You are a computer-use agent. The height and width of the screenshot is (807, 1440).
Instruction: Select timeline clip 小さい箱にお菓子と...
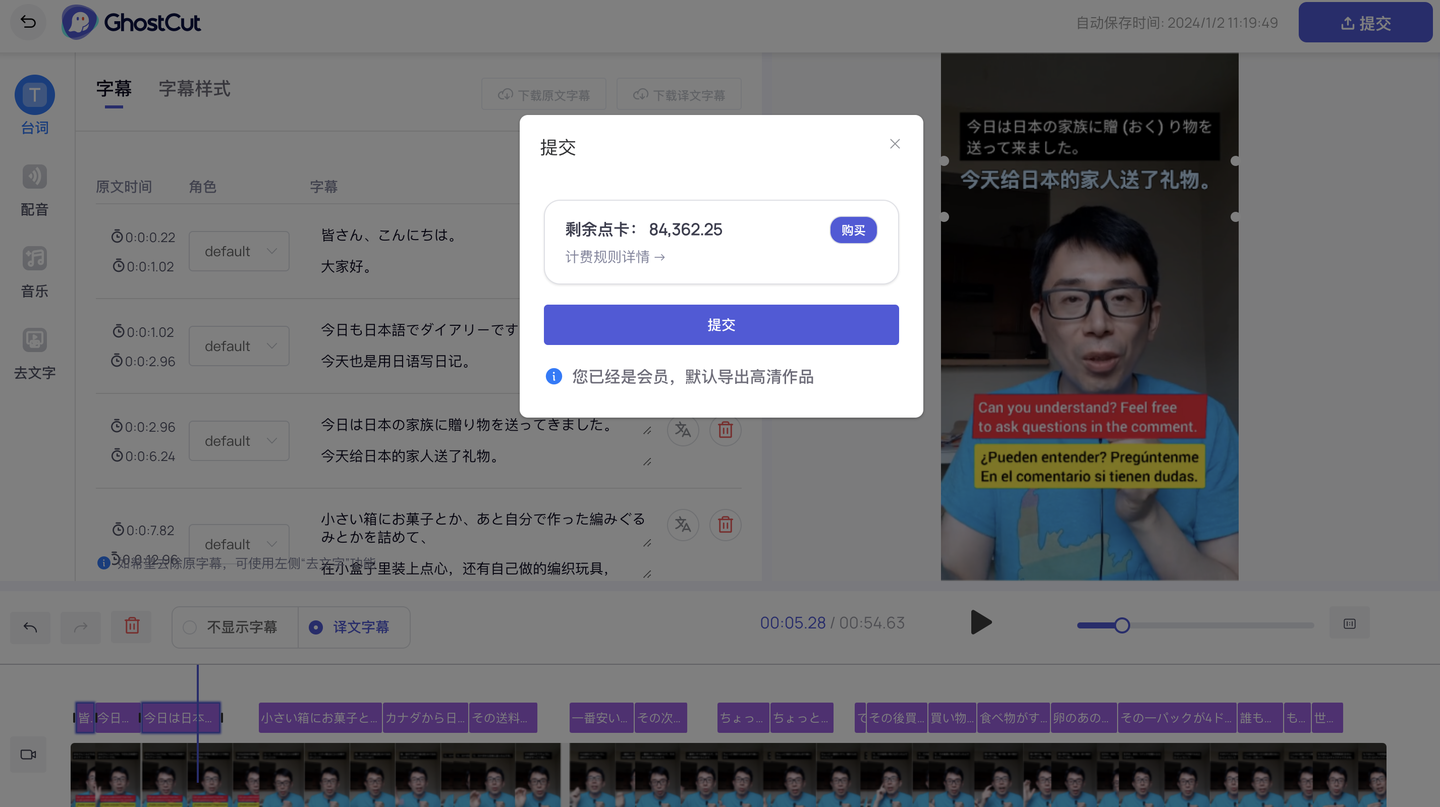click(320, 718)
